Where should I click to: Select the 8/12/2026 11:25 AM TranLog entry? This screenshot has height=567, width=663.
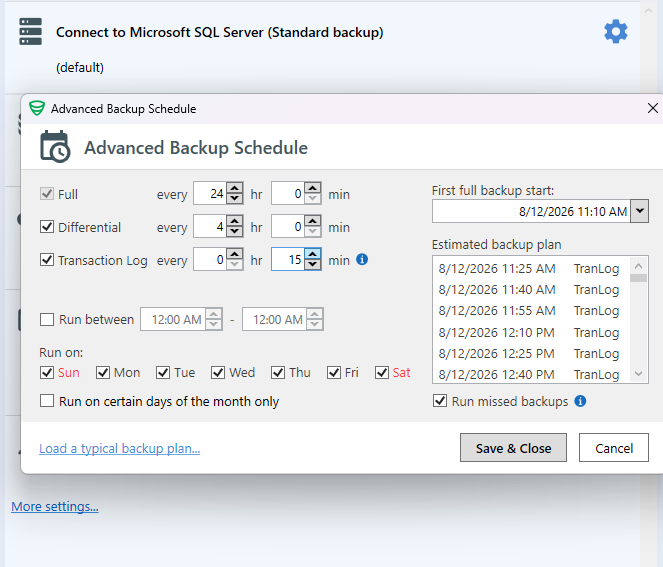coord(529,268)
